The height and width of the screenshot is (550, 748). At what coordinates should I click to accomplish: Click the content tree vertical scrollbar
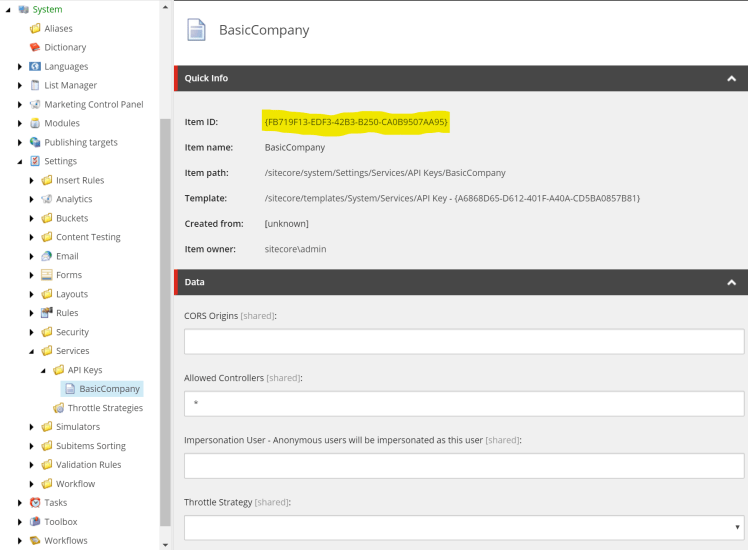pos(165,300)
